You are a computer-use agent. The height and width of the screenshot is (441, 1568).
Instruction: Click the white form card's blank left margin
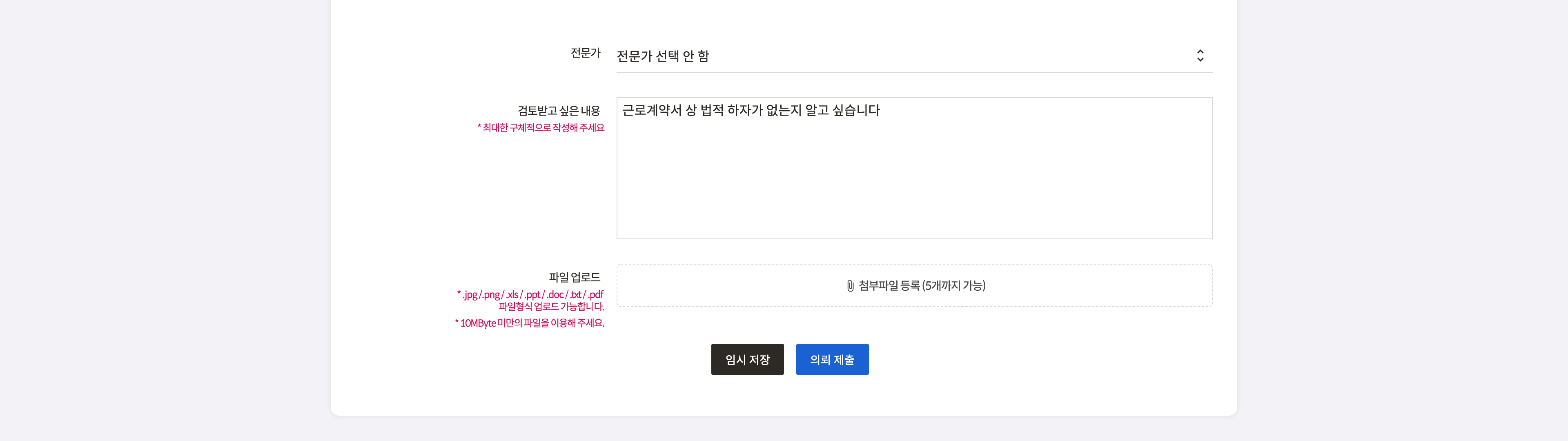(x=390, y=213)
